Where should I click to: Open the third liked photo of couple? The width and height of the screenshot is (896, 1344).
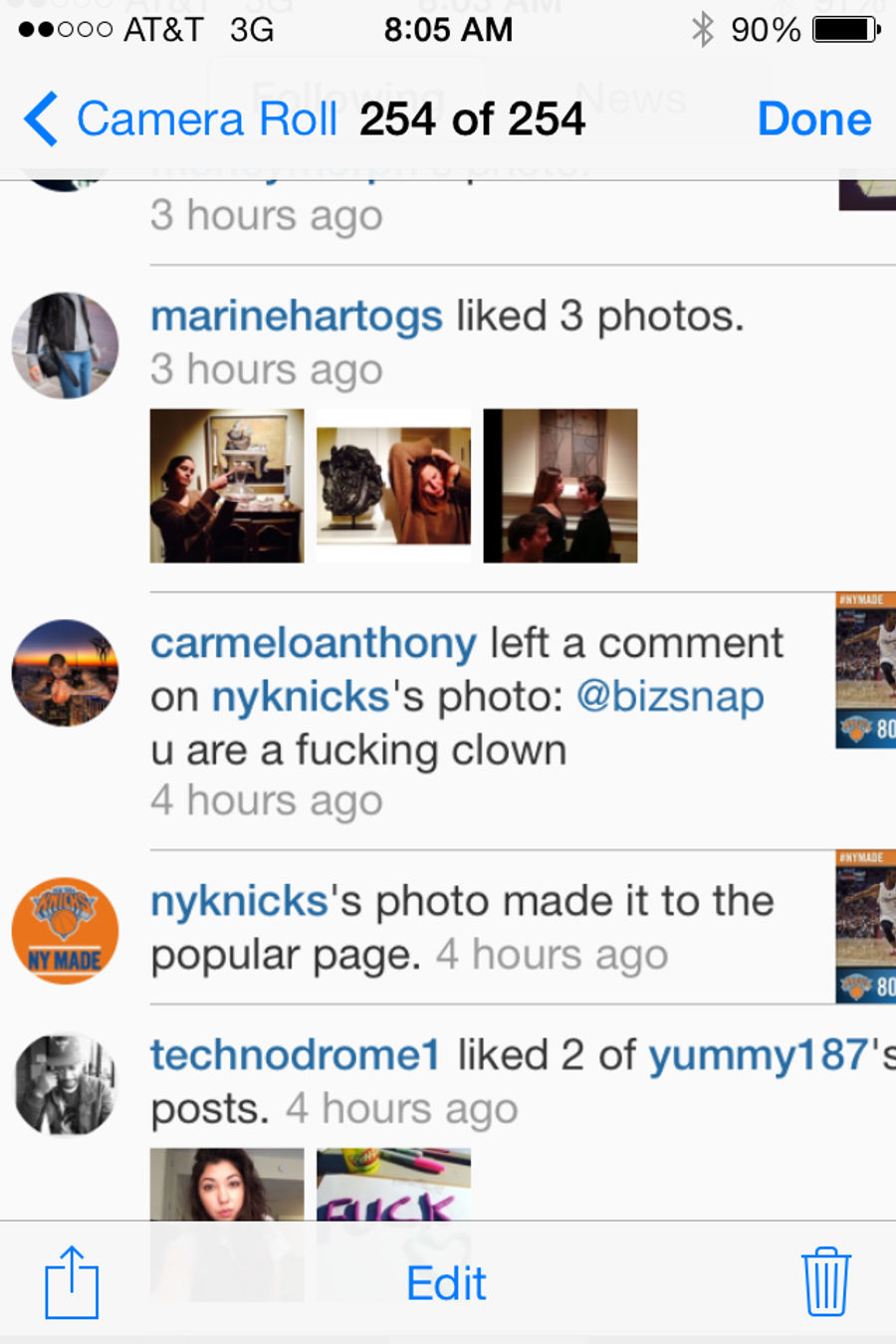coord(560,486)
